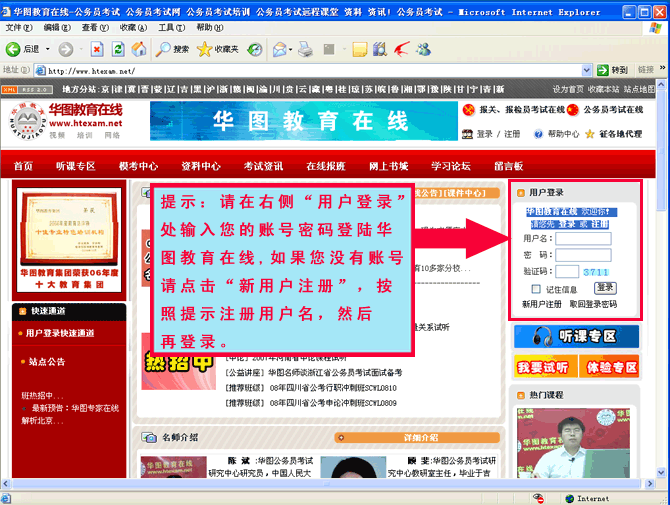Click inside the 用户名 input field
This screenshot has width=670, height=505.
pyautogui.click(x=583, y=238)
